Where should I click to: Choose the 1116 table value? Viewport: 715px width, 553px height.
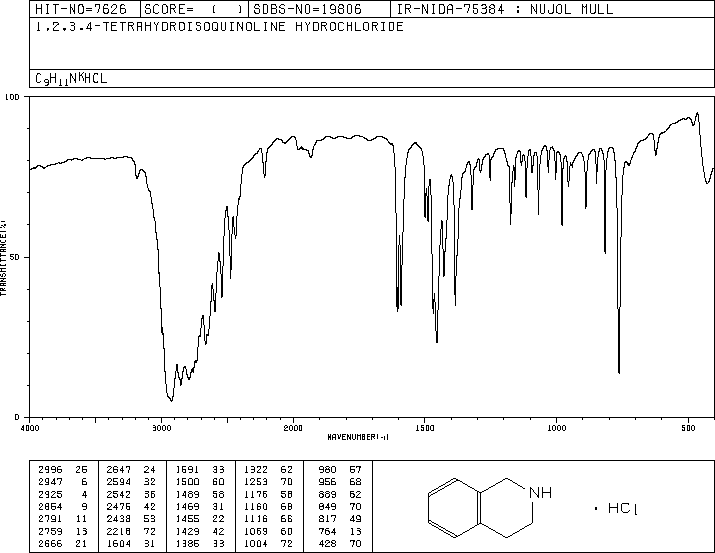point(256,519)
